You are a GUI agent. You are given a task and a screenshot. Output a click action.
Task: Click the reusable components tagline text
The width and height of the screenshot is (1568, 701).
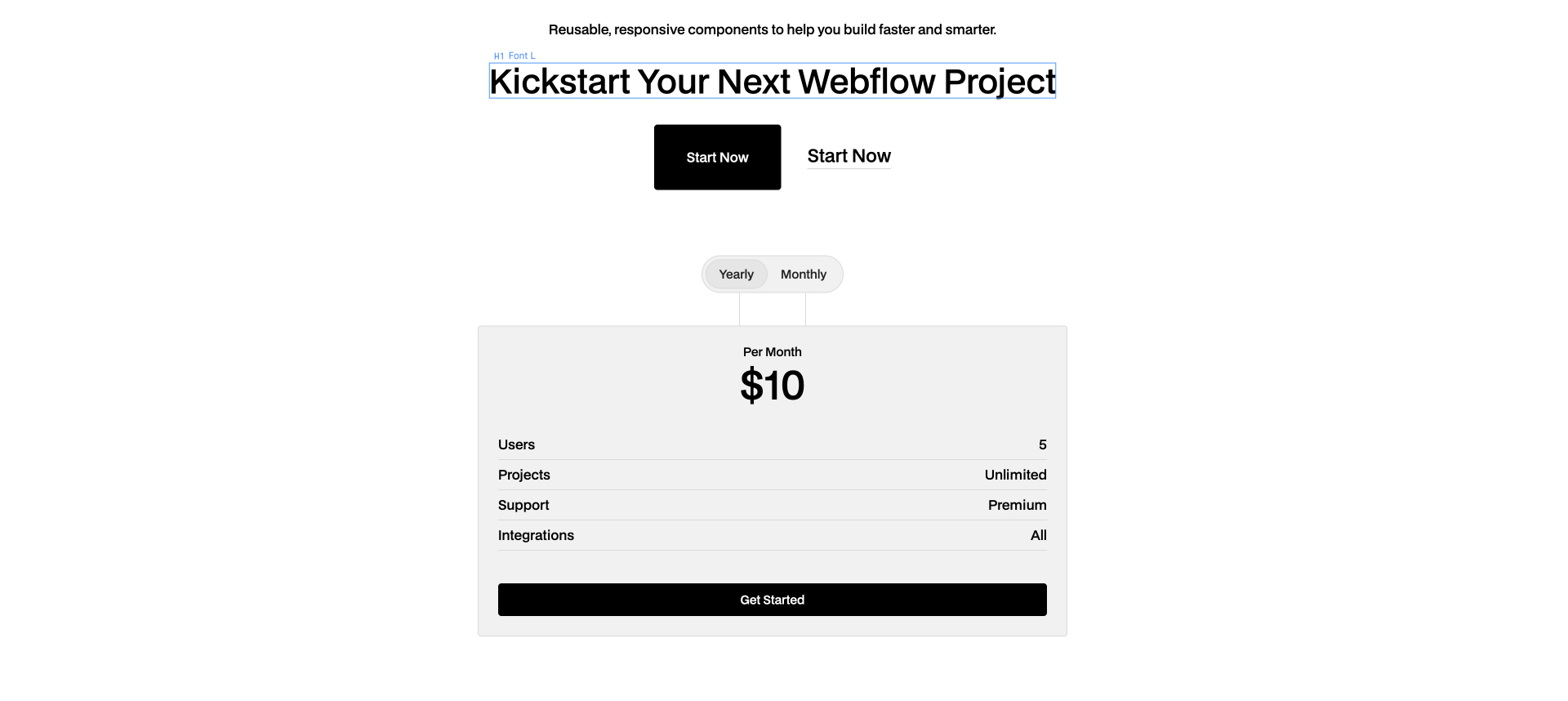[772, 29]
